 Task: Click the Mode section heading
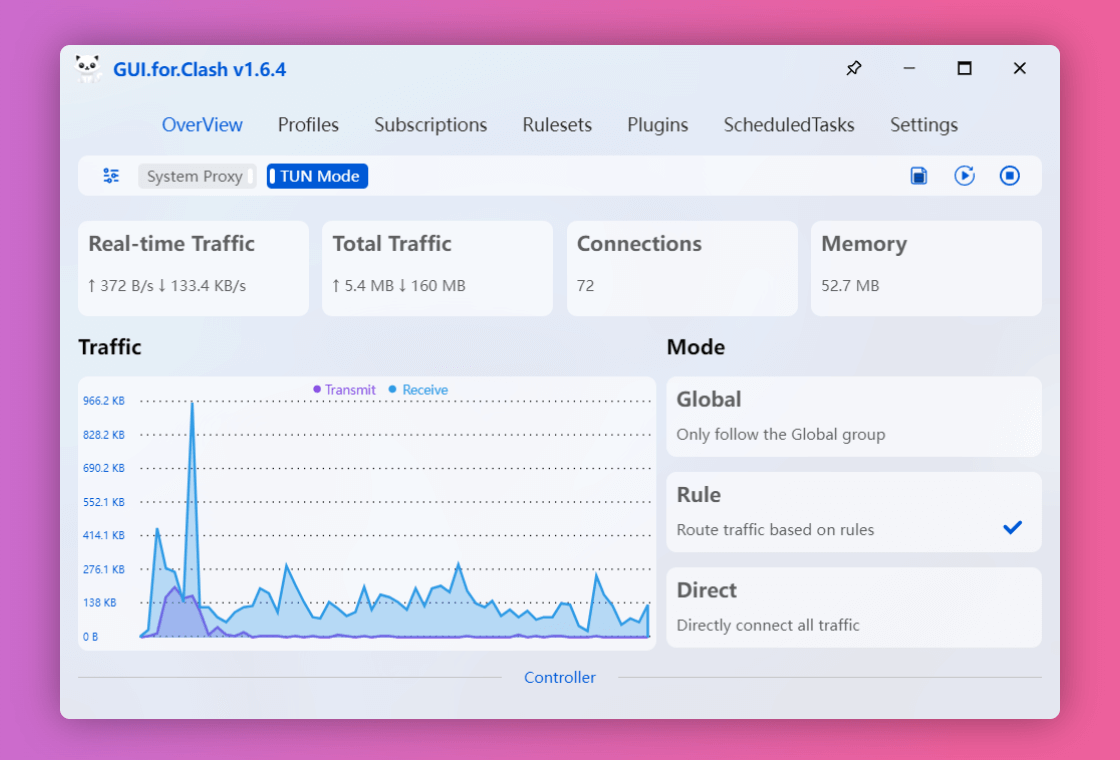pos(696,347)
